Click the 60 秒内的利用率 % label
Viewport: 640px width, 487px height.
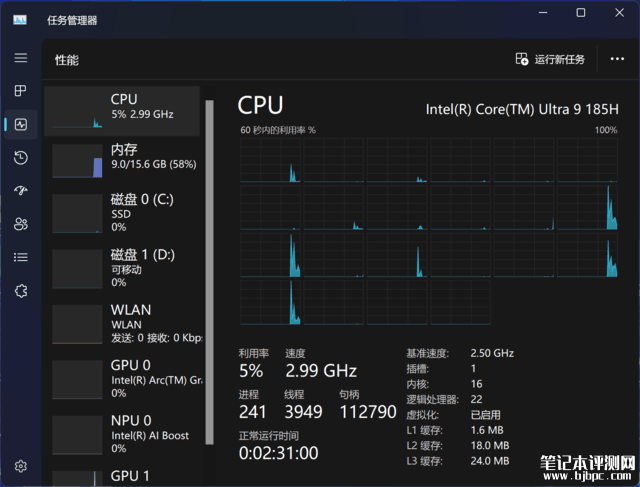pyautogui.click(x=278, y=130)
